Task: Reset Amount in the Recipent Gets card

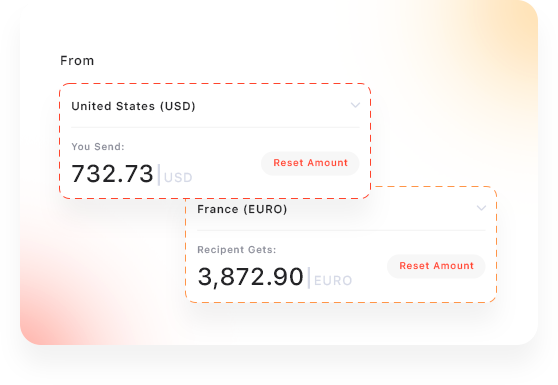Action: 436,266
